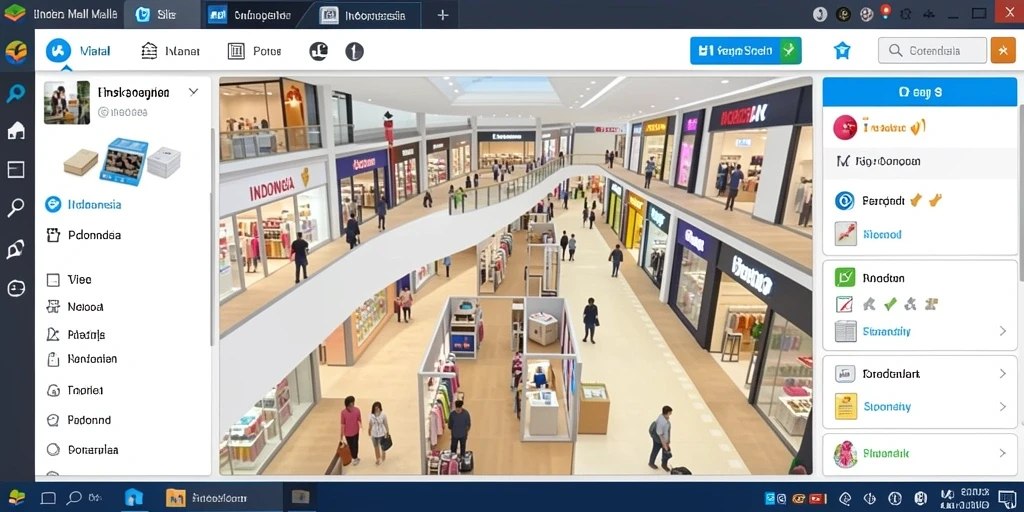Toggle the green checkmark under Rnodon
The height and width of the screenshot is (512, 1024).
889,304
